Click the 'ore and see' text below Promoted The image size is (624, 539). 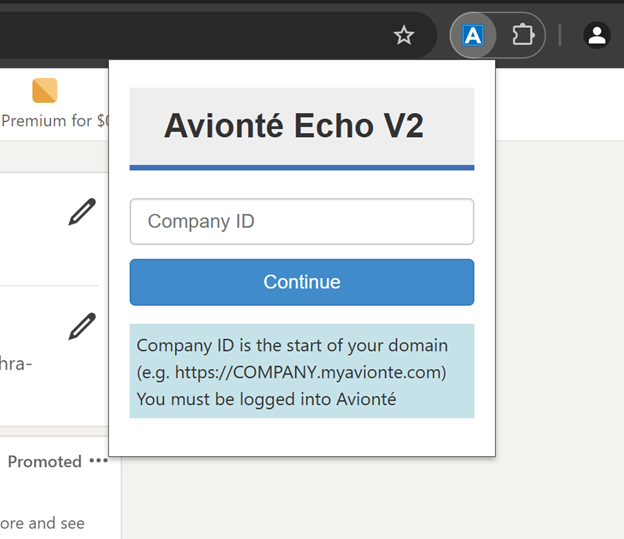pyautogui.click(x=43, y=523)
